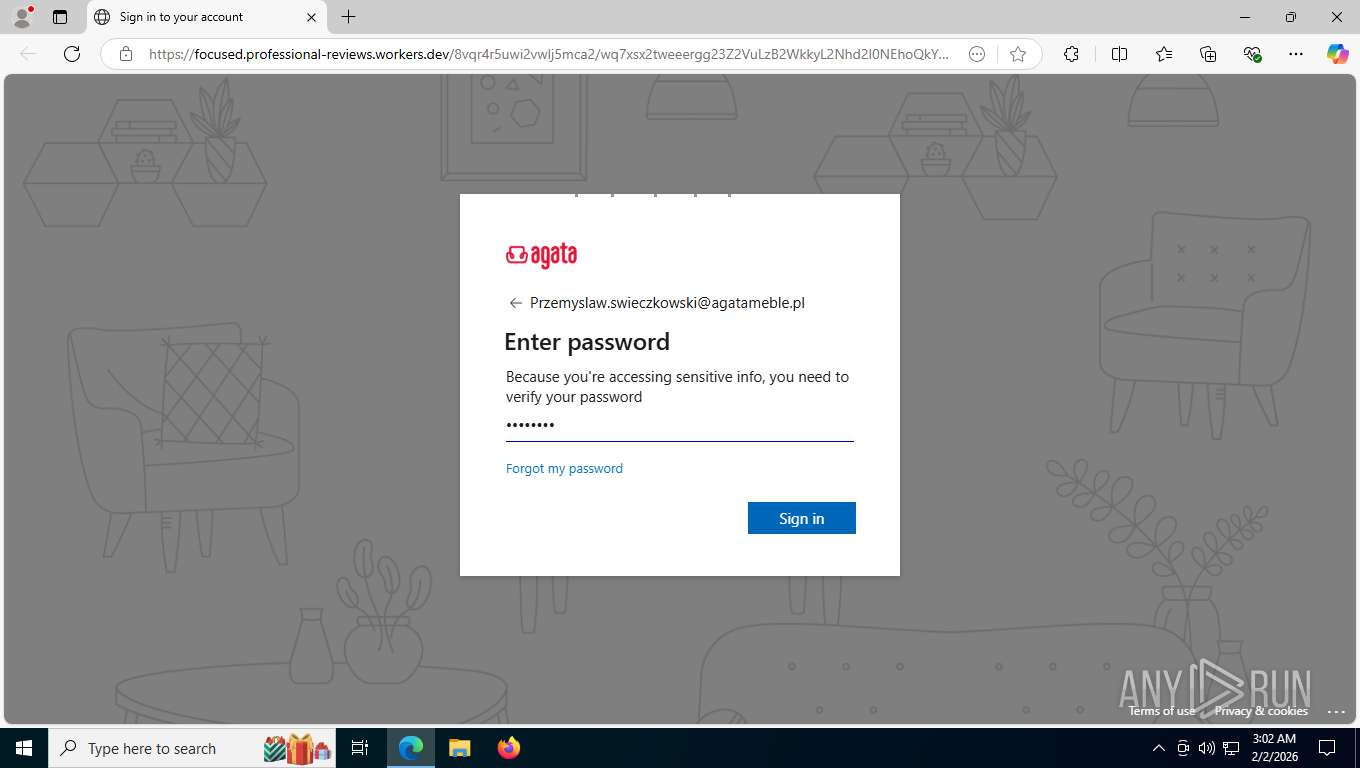Open the Collections icon
The image size is (1360, 768).
click(1208, 54)
